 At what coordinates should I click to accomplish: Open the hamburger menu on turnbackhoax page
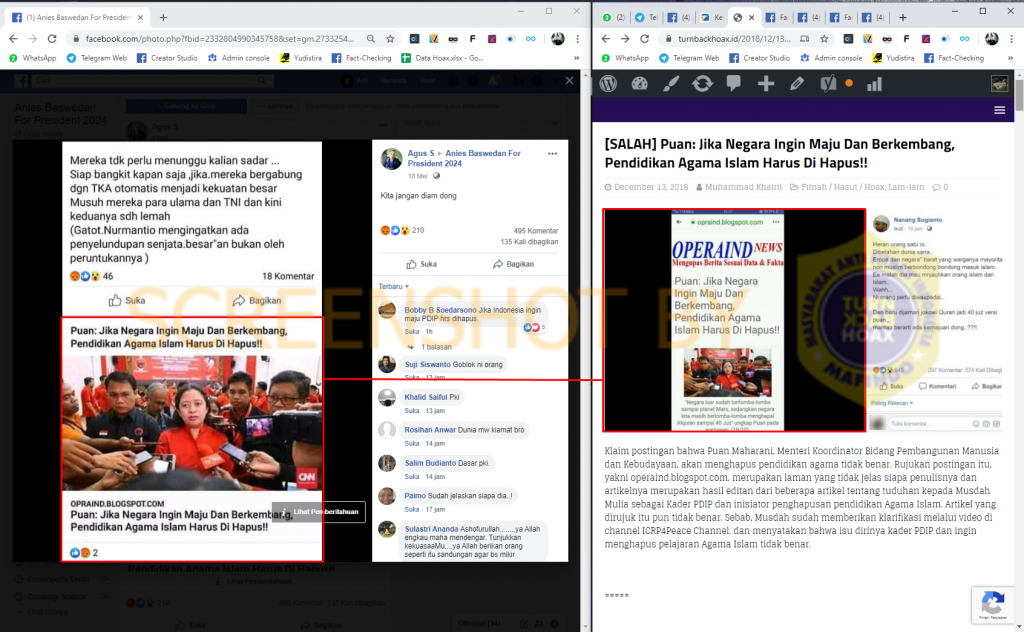tap(999, 110)
